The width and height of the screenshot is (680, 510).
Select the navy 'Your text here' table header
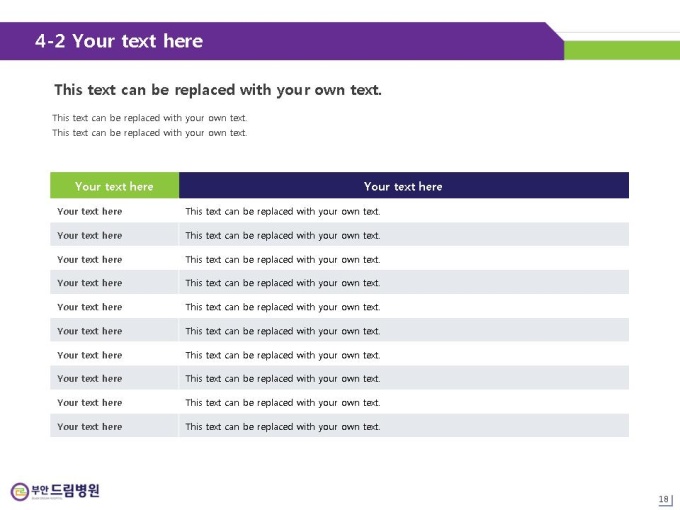click(x=404, y=186)
